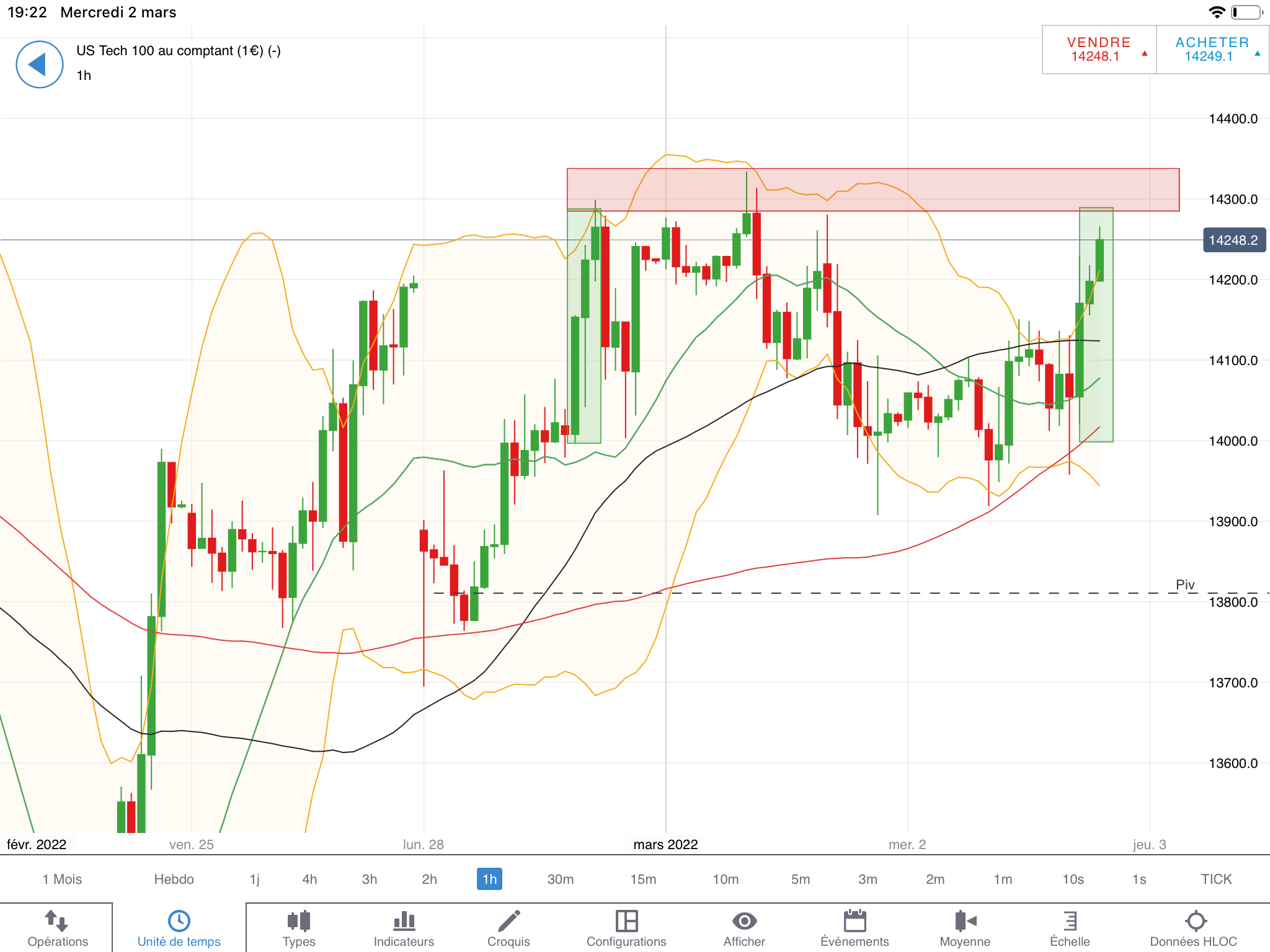This screenshot has height=952, width=1270.
Task: Select the Croquis pencil tool
Action: tap(508, 921)
